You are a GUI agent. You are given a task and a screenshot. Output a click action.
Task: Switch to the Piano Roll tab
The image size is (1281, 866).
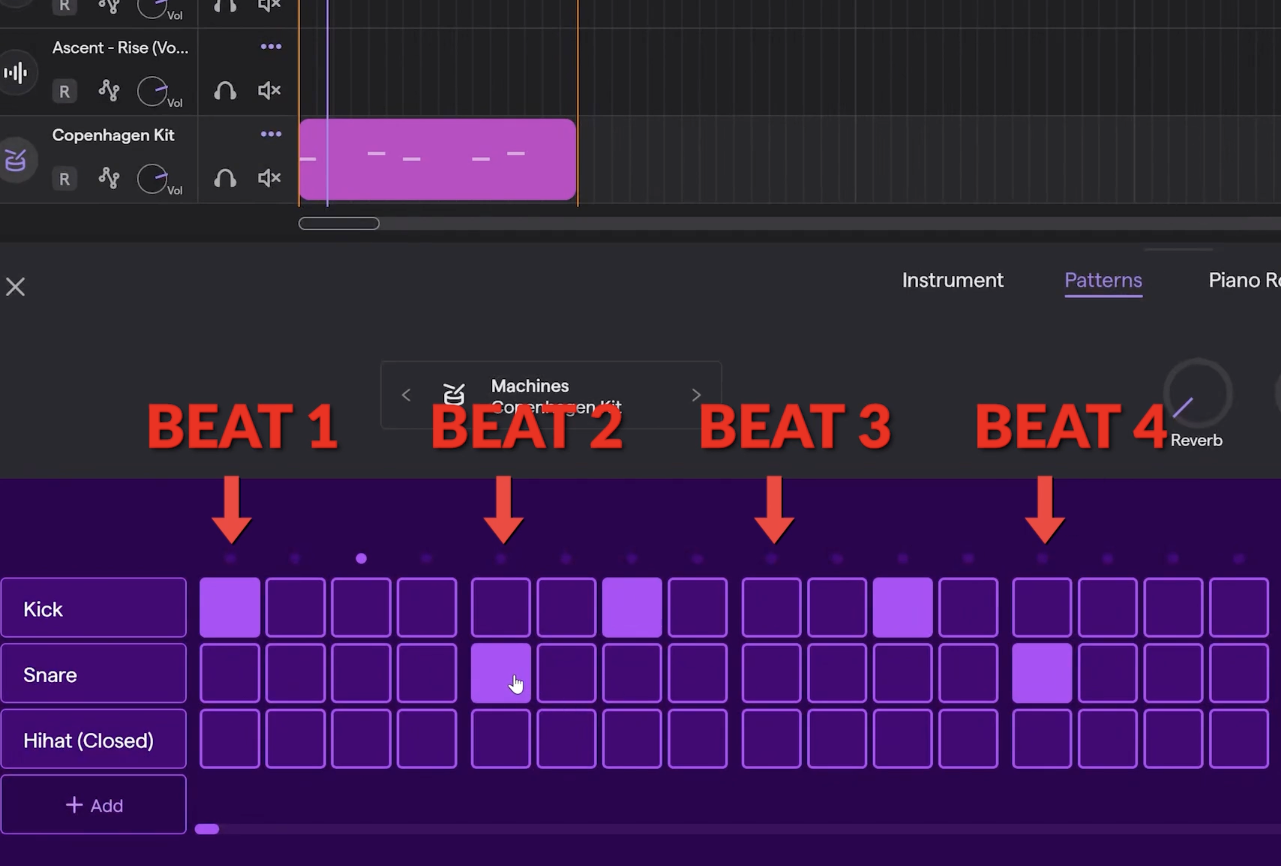pos(1245,280)
